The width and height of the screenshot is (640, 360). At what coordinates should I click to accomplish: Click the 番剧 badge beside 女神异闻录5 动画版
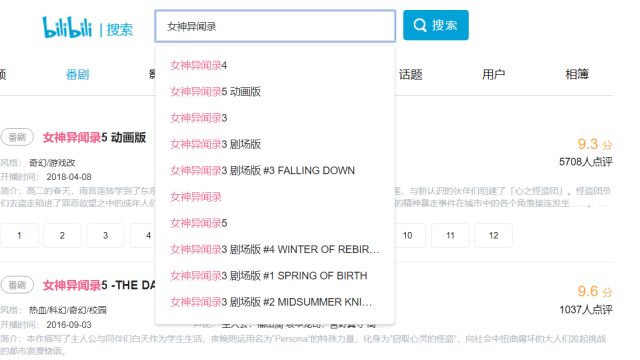pos(17,138)
